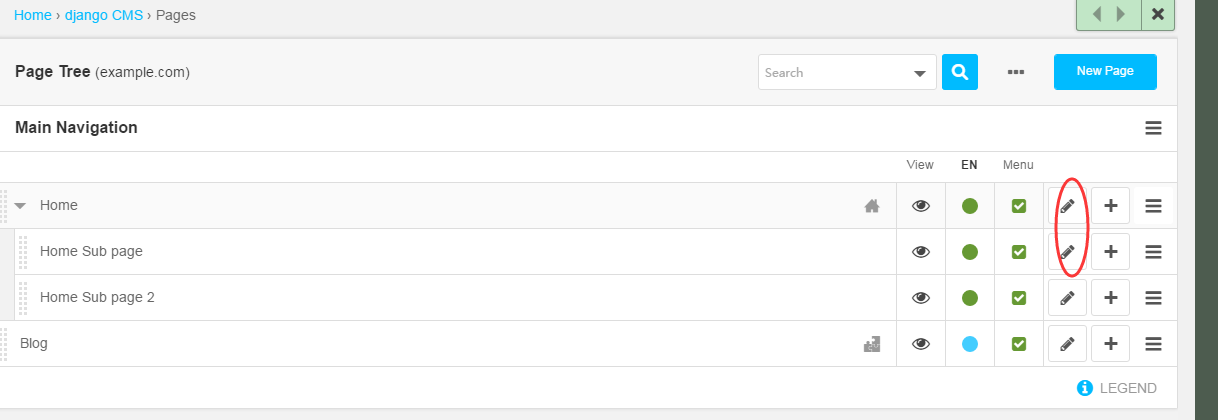Viewport: 1218px width, 420px height.
Task: Open Main Navigation hamburger menu
Action: point(1153,128)
